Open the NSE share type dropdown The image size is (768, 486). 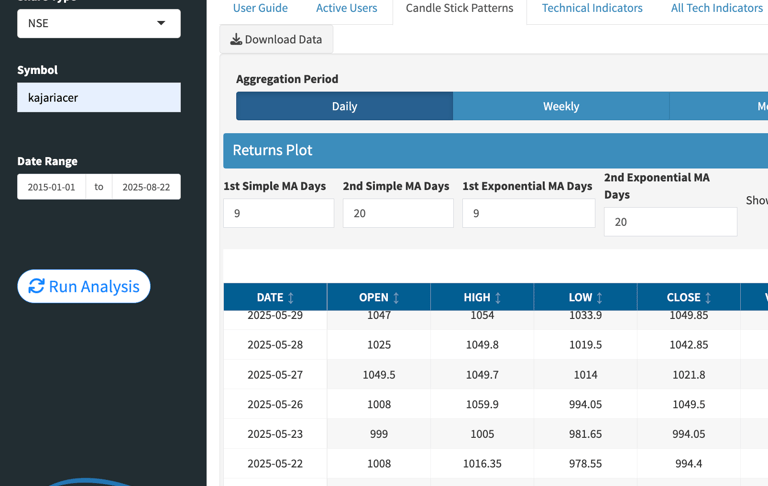click(x=99, y=24)
